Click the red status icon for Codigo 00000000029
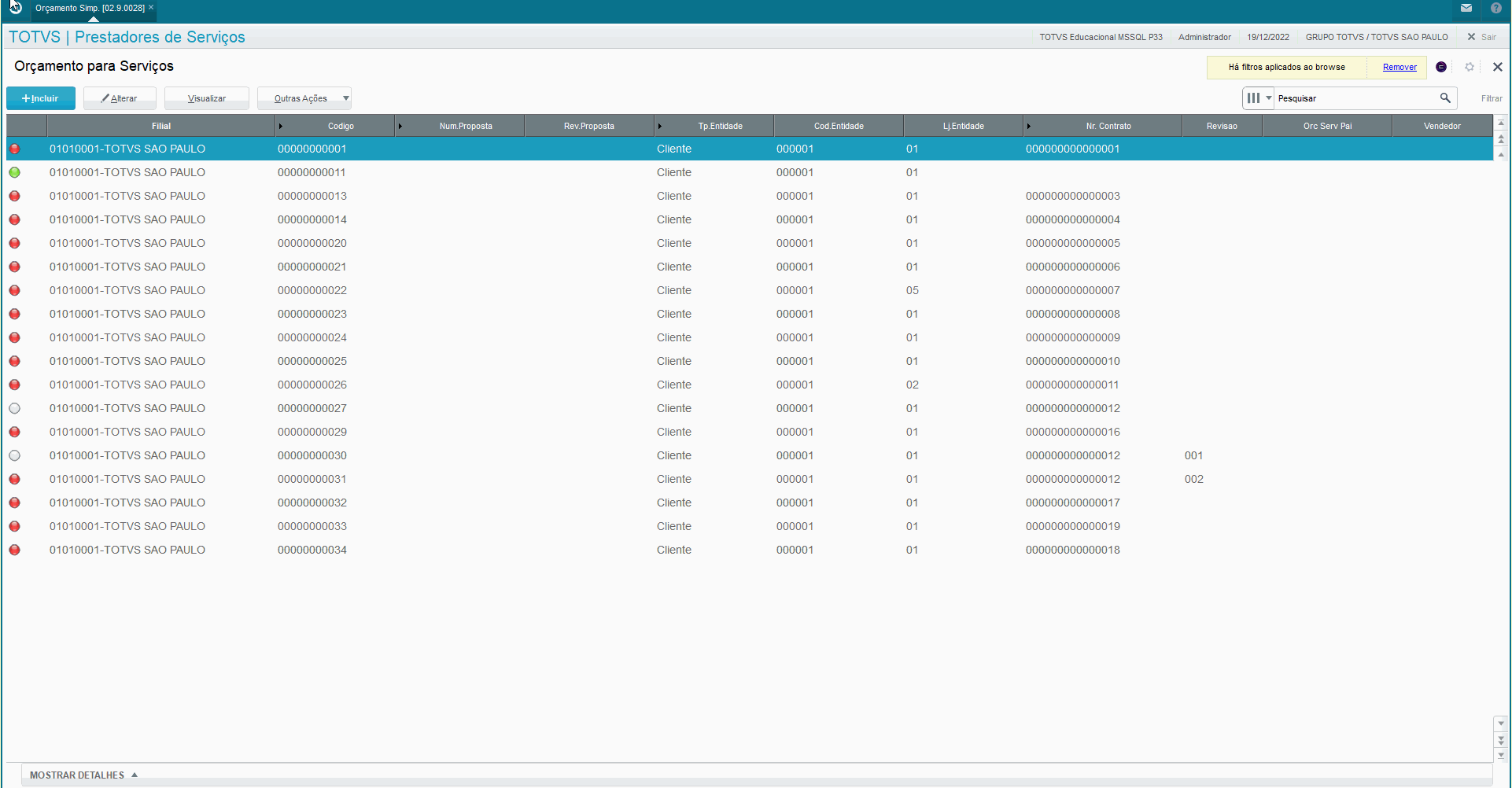 (15, 432)
